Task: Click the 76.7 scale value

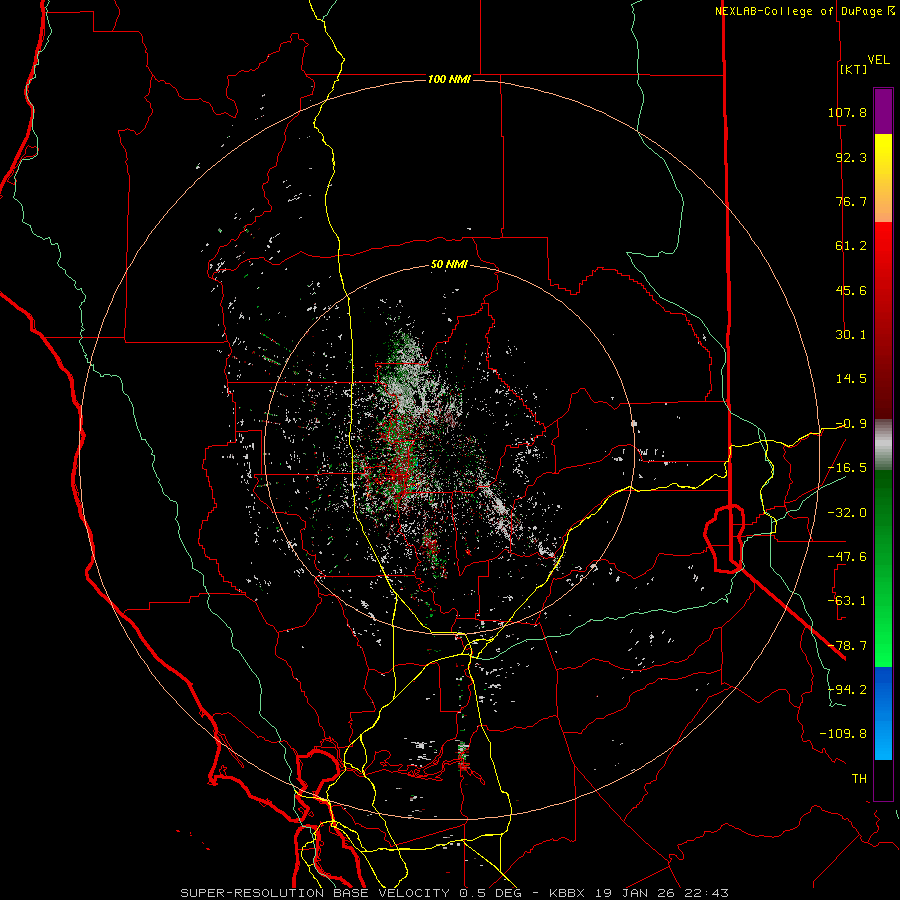Action: tap(851, 201)
